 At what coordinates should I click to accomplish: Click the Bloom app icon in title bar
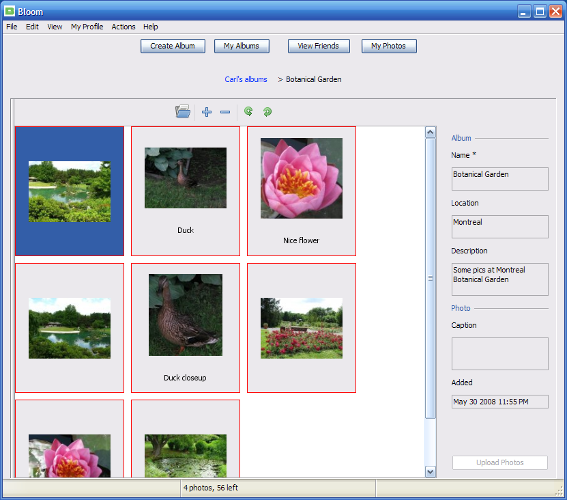click(10, 12)
